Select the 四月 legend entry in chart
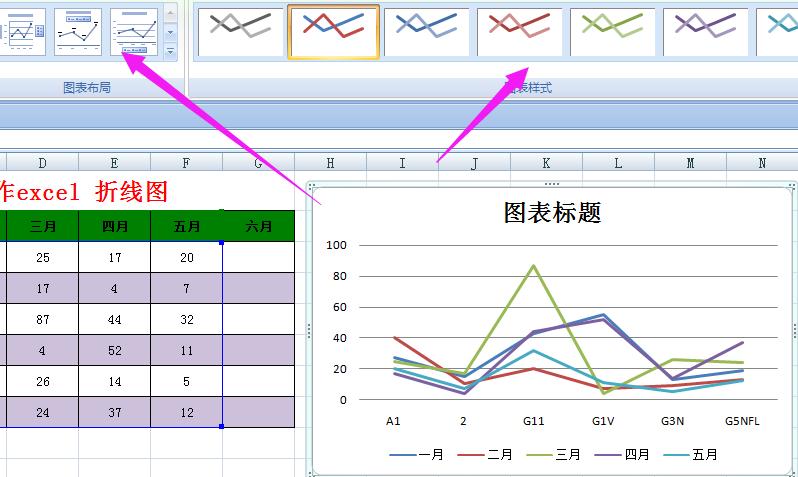Viewport: 798px width, 477px height. 622,454
